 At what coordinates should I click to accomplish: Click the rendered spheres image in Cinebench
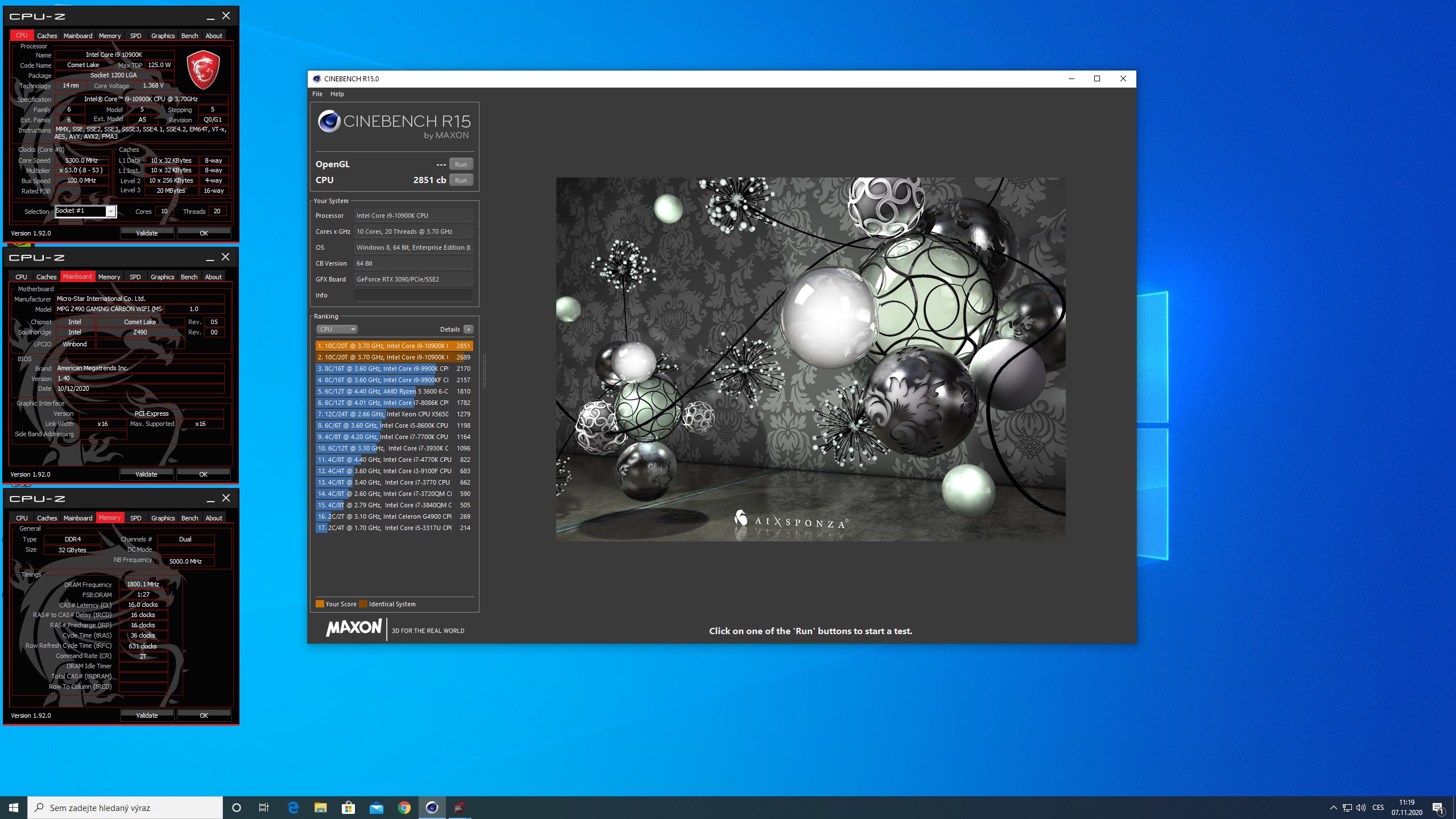pos(810,359)
